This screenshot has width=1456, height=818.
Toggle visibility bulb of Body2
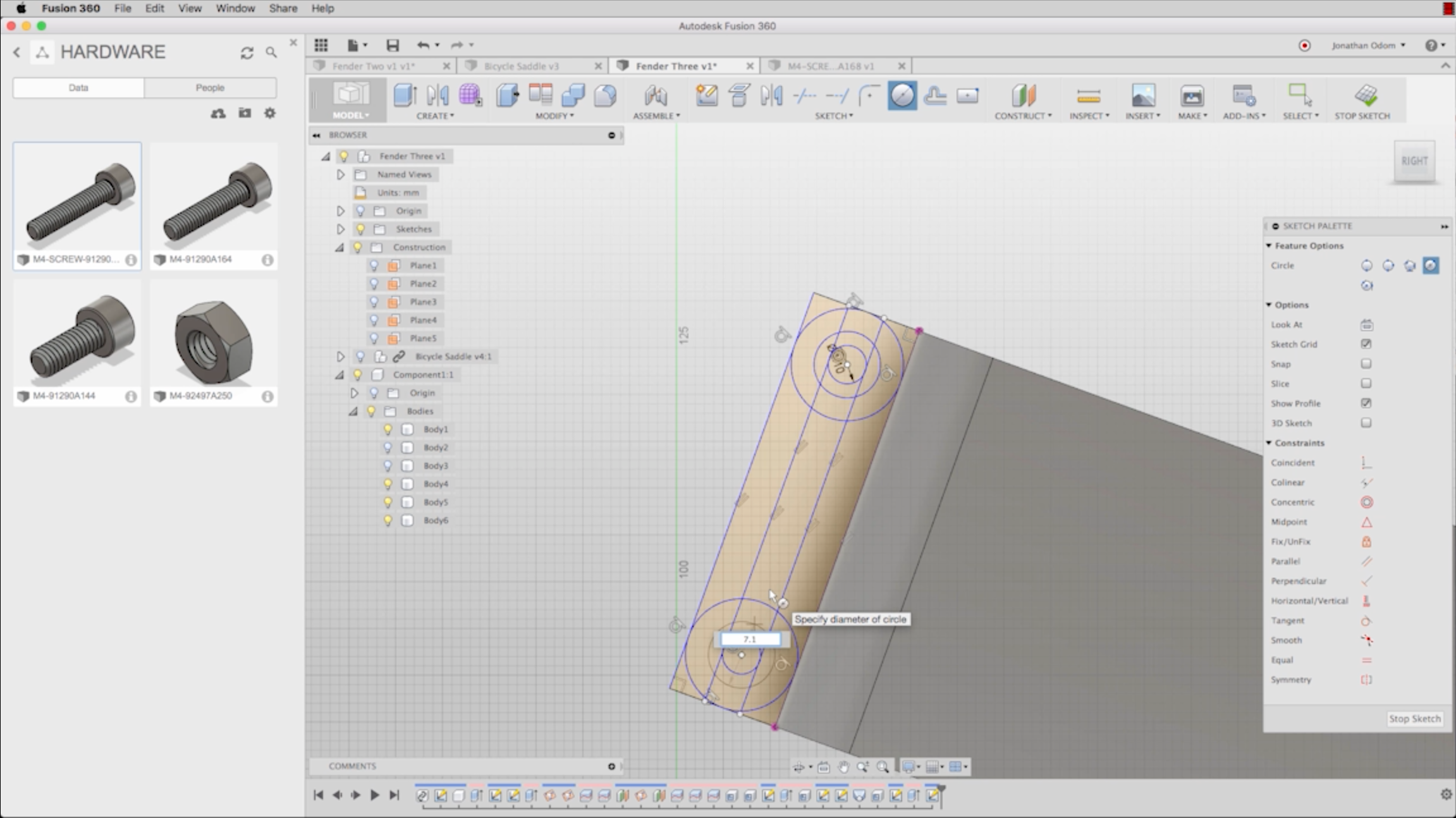point(388,448)
